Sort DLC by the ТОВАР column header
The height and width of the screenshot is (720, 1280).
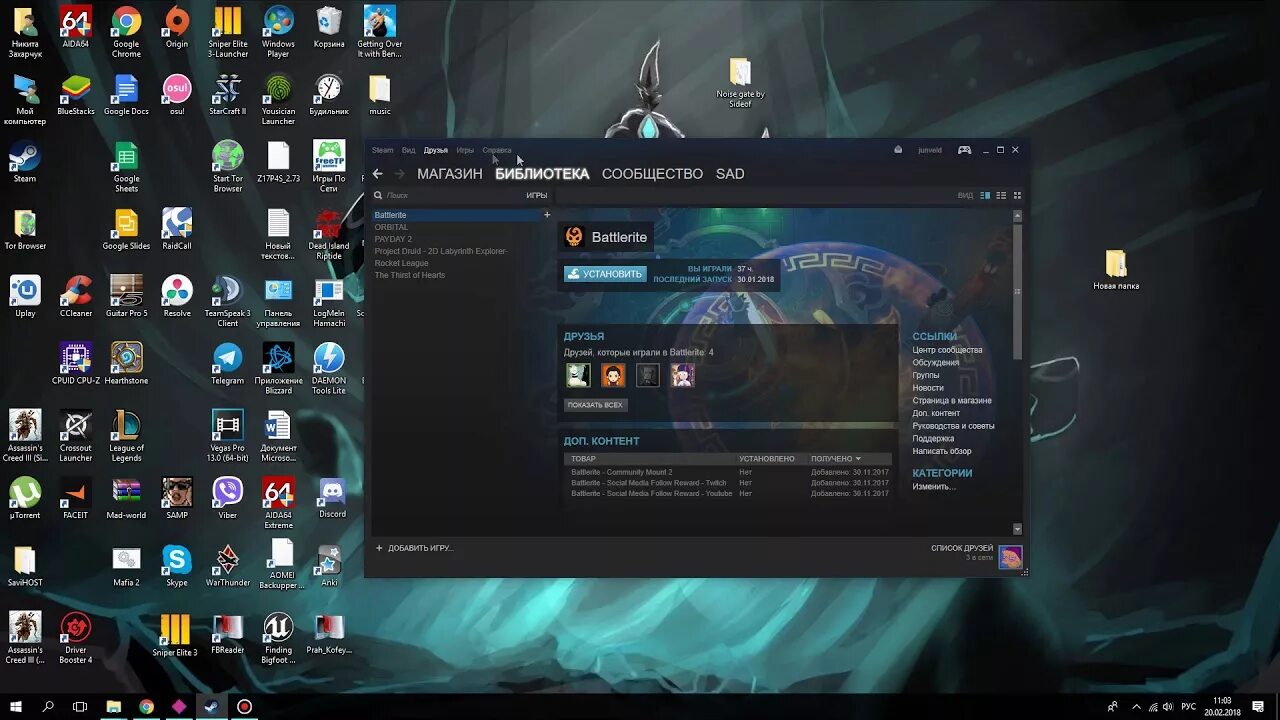[584, 459]
